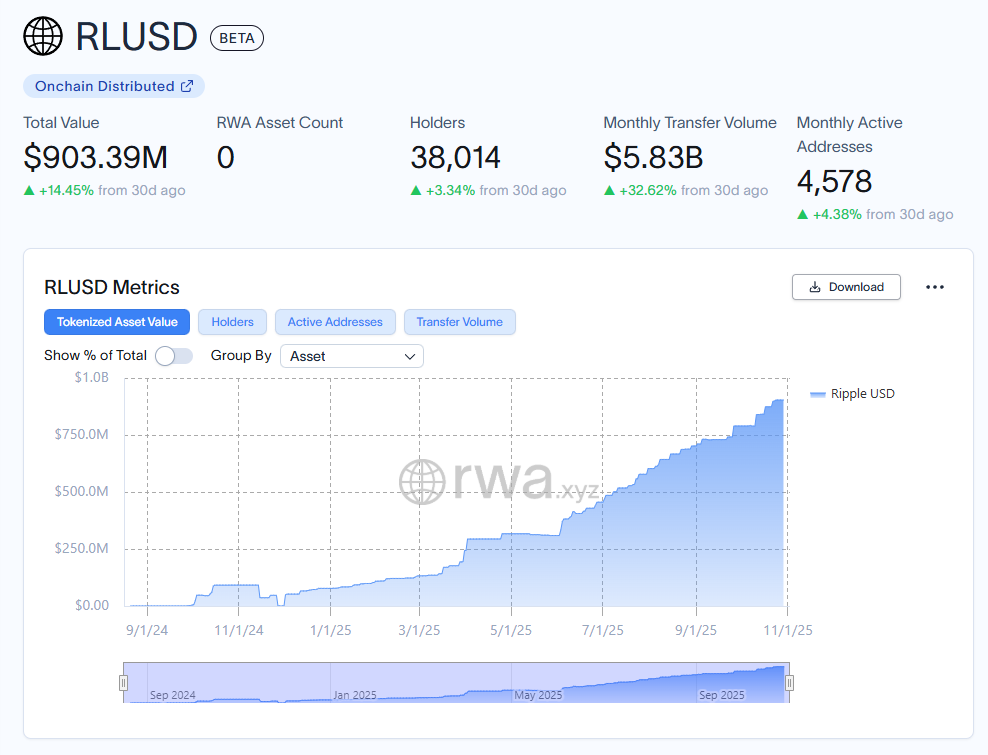Open the Active Addresses tab
The image size is (988, 755).
pos(335,322)
